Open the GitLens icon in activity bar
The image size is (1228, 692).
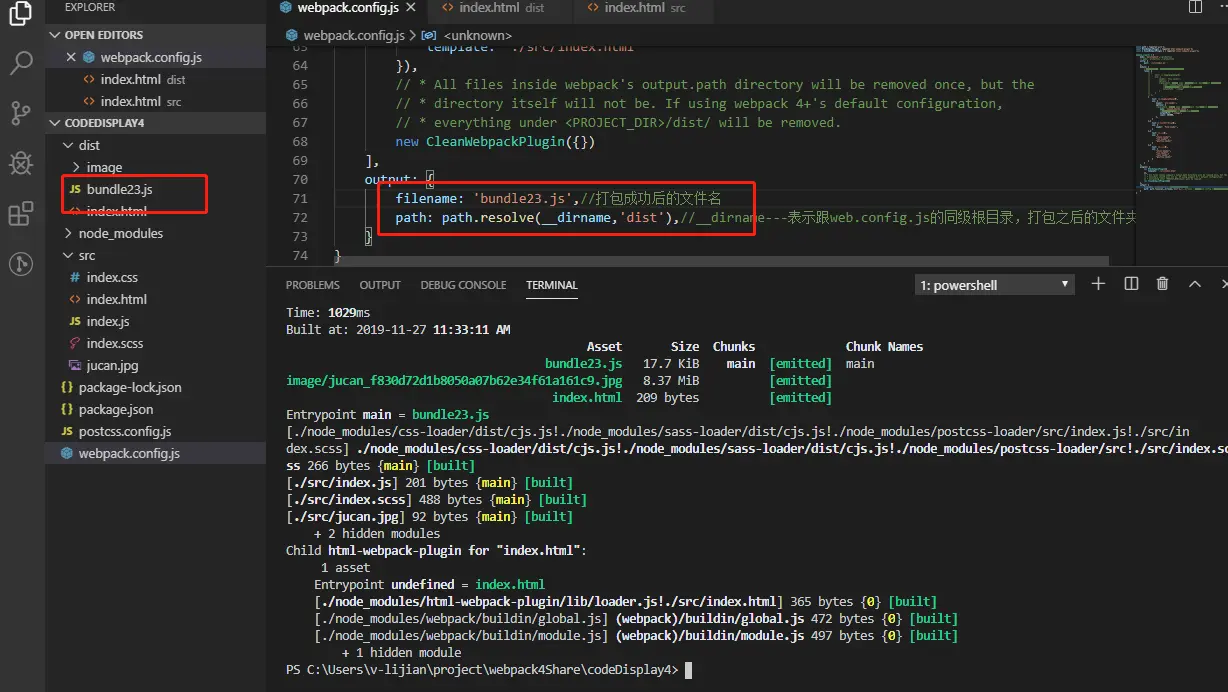(21, 264)
